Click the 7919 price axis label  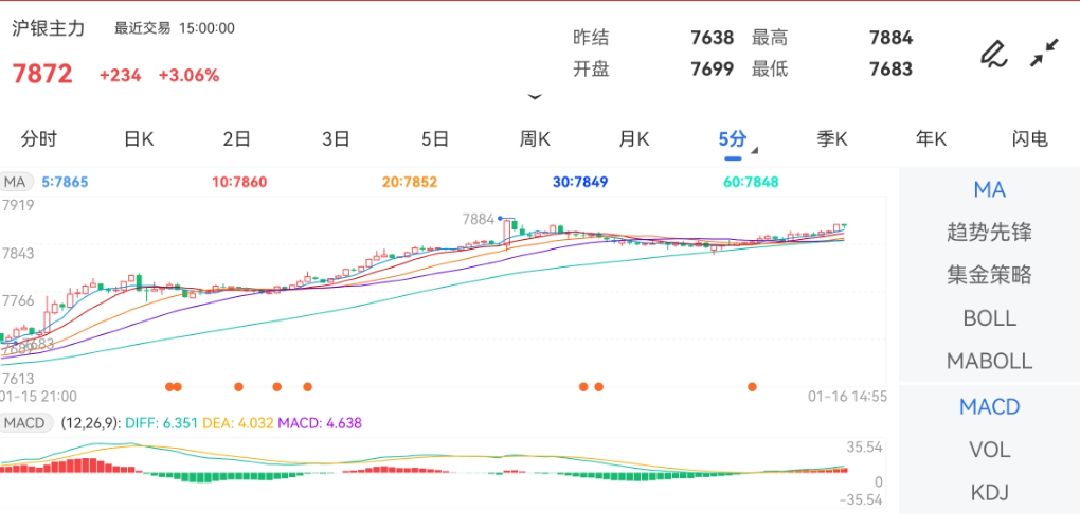pyautogui.click(x=17, y=205)
